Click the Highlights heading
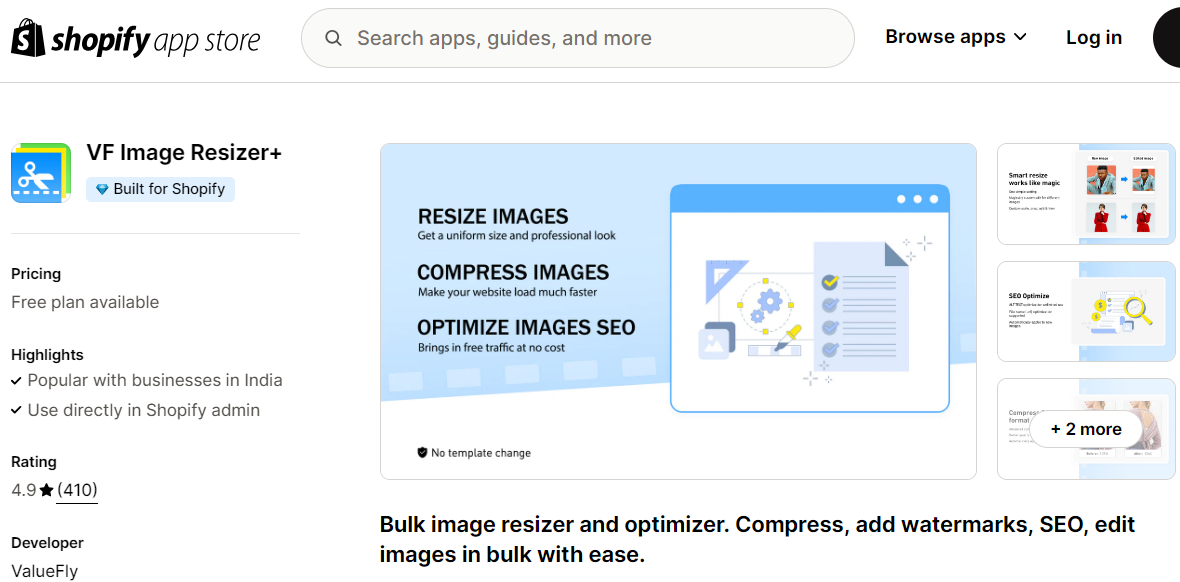 coord(47,355)
